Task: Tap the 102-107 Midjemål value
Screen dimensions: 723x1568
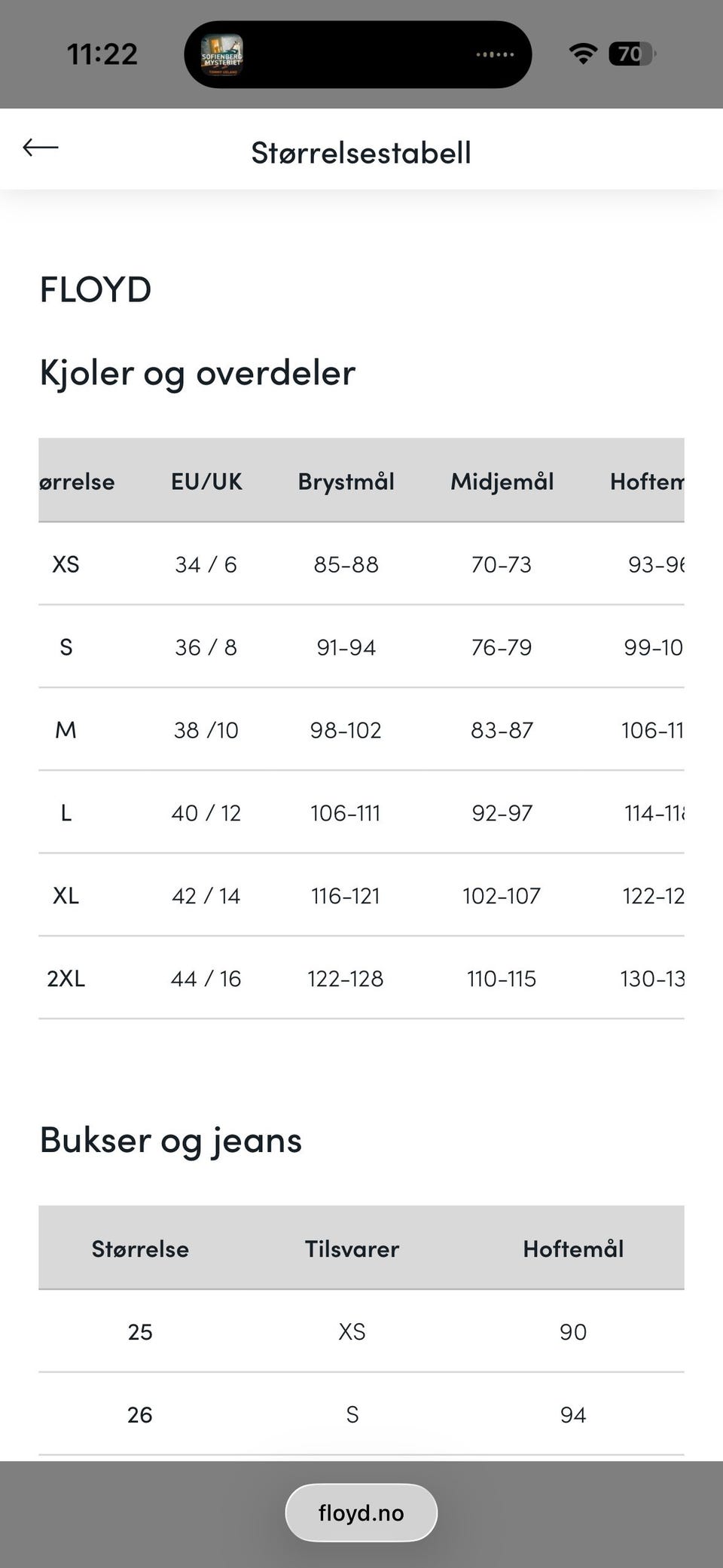Action: [502, 896]
